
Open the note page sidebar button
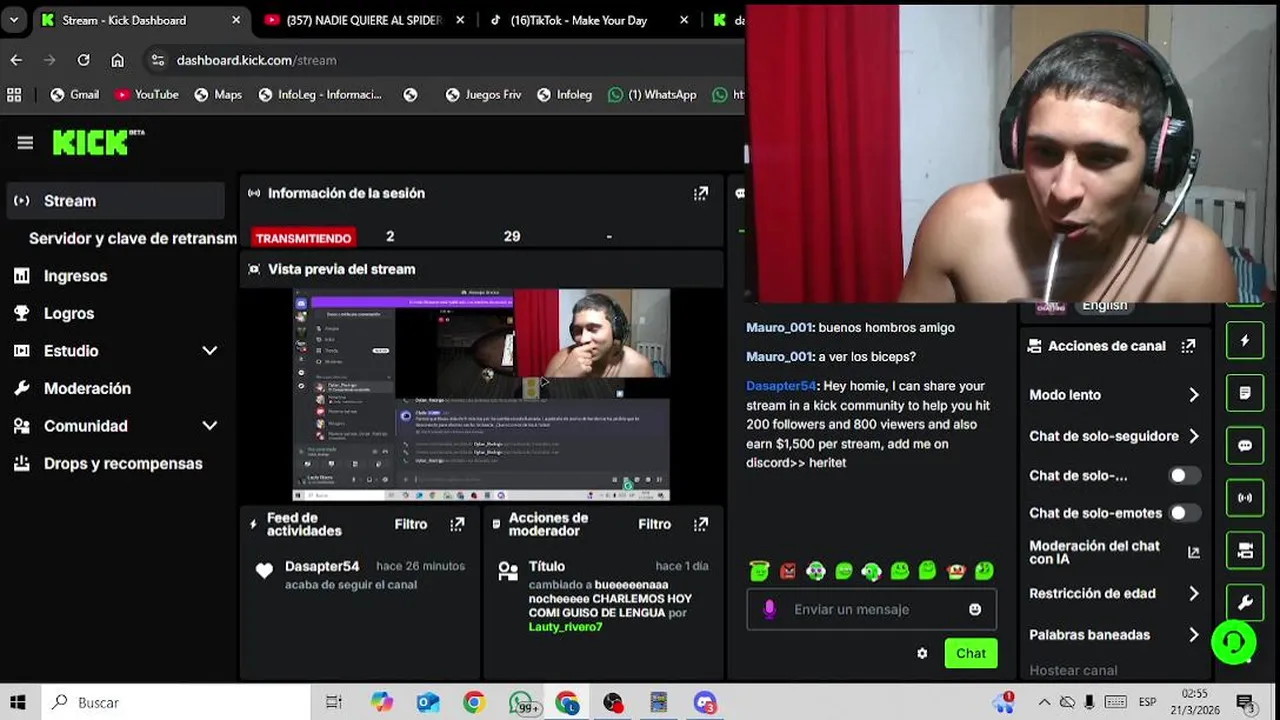point(1245,393)
